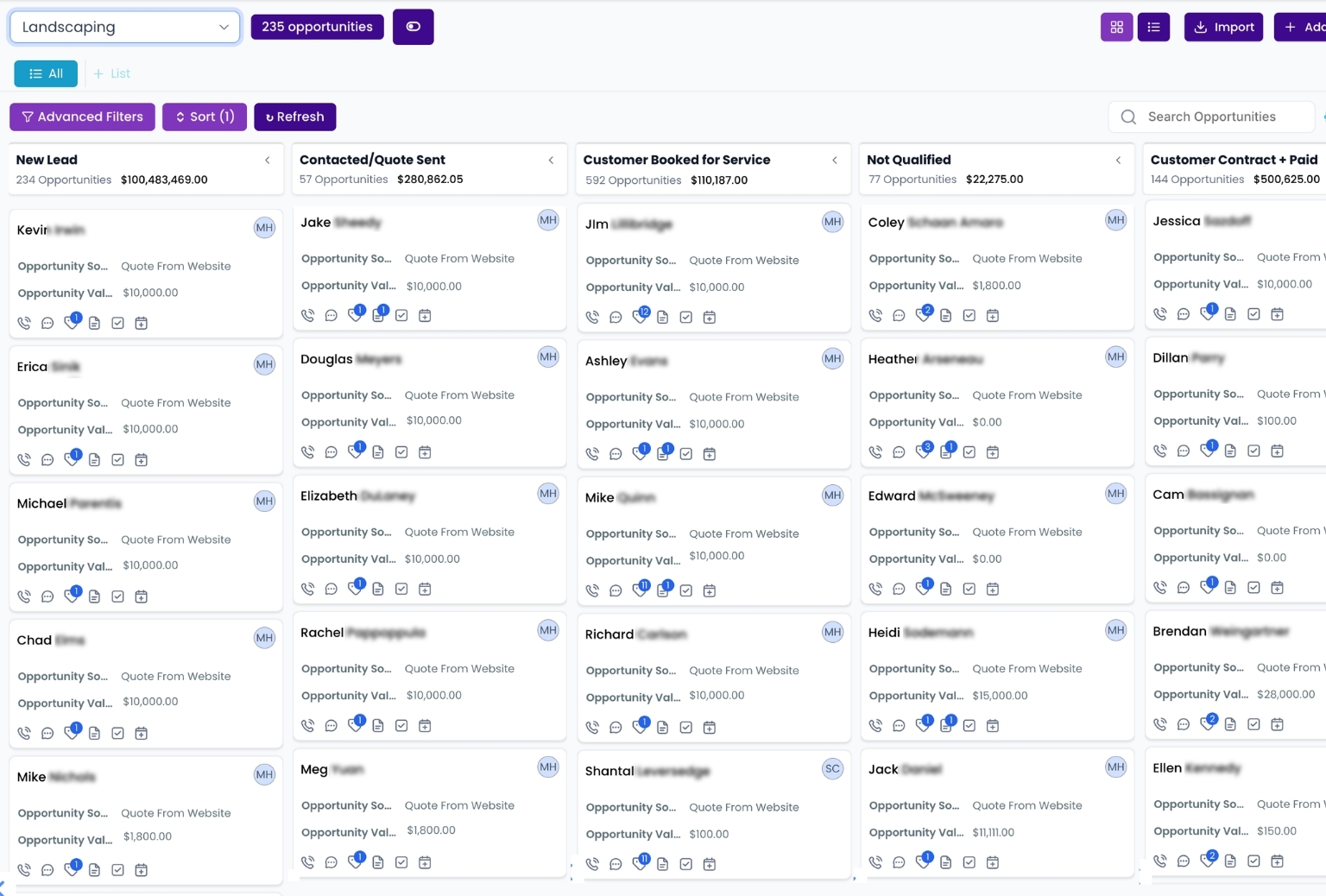Open tags icon on Kevin's card
This screenshot has width=1326, height=896.
point(71,323)
